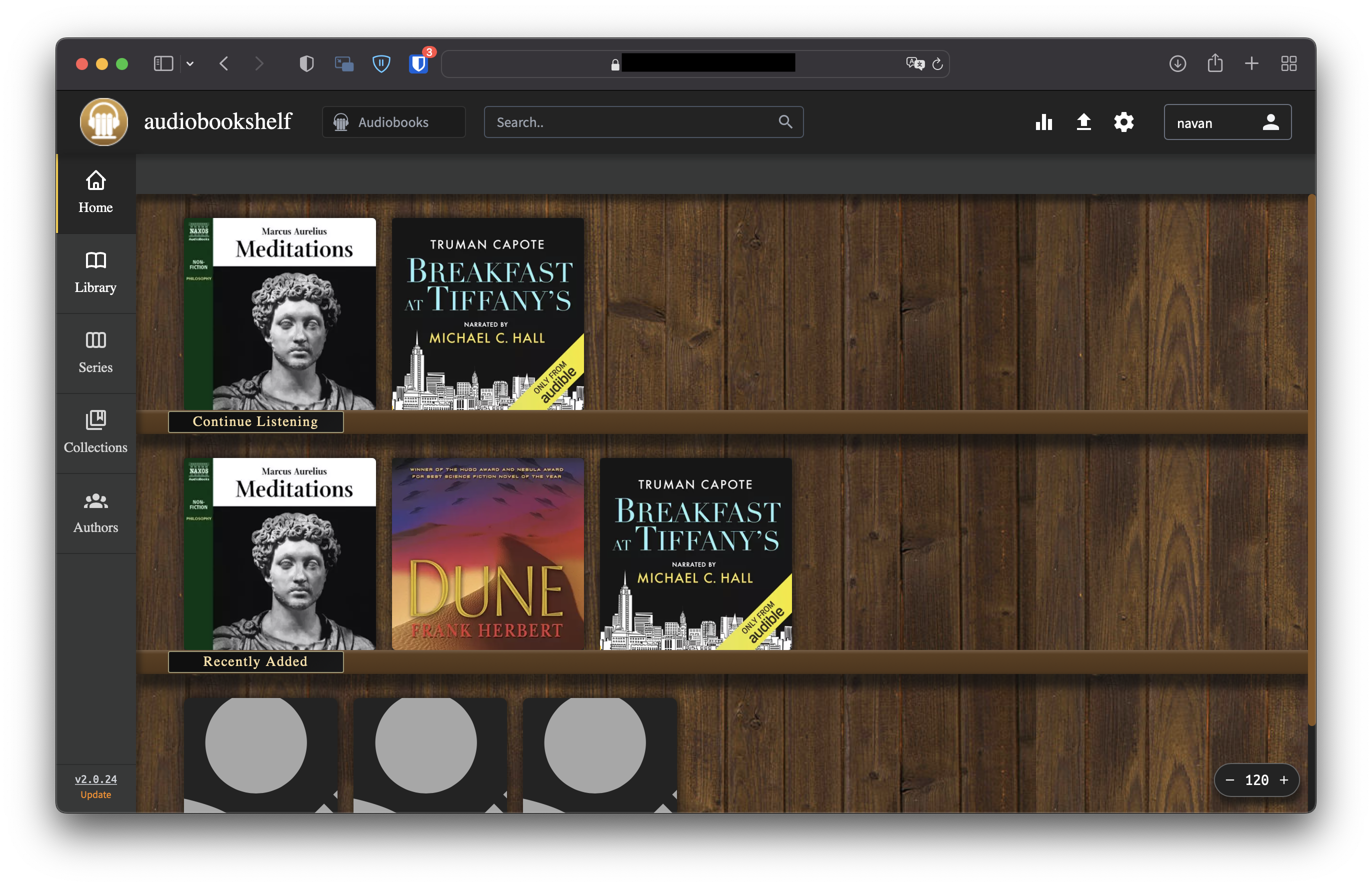Open the Dune book cover
The image size is (1372, 887).
point(488,554)
